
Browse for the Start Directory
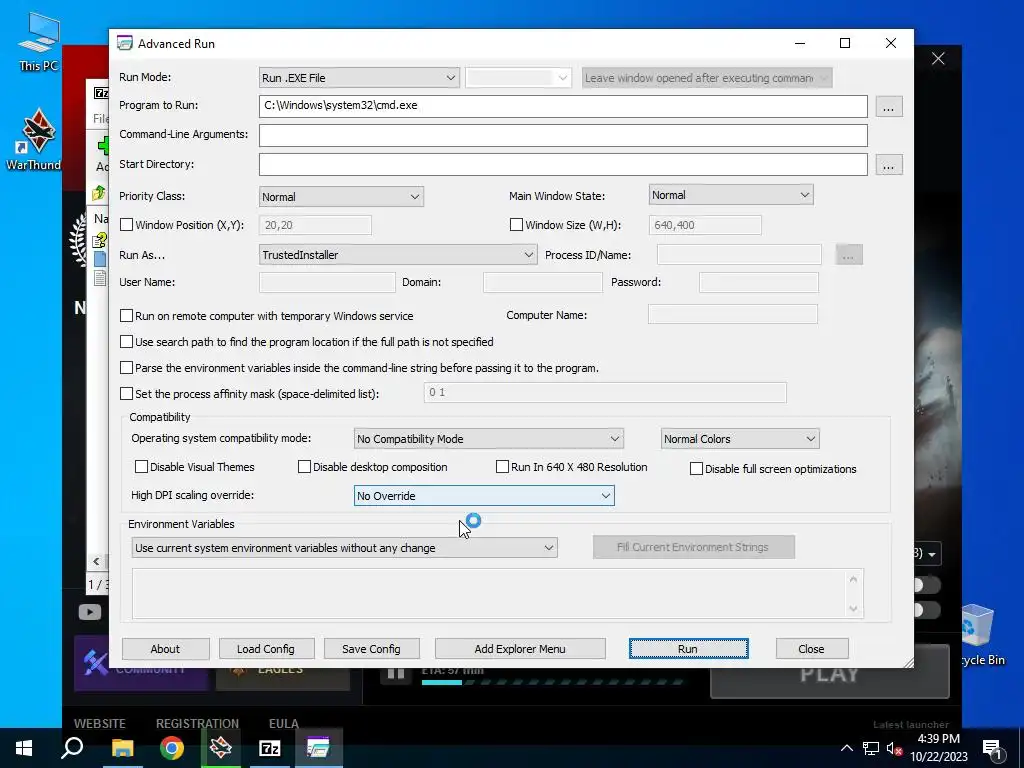pos(888,165)
